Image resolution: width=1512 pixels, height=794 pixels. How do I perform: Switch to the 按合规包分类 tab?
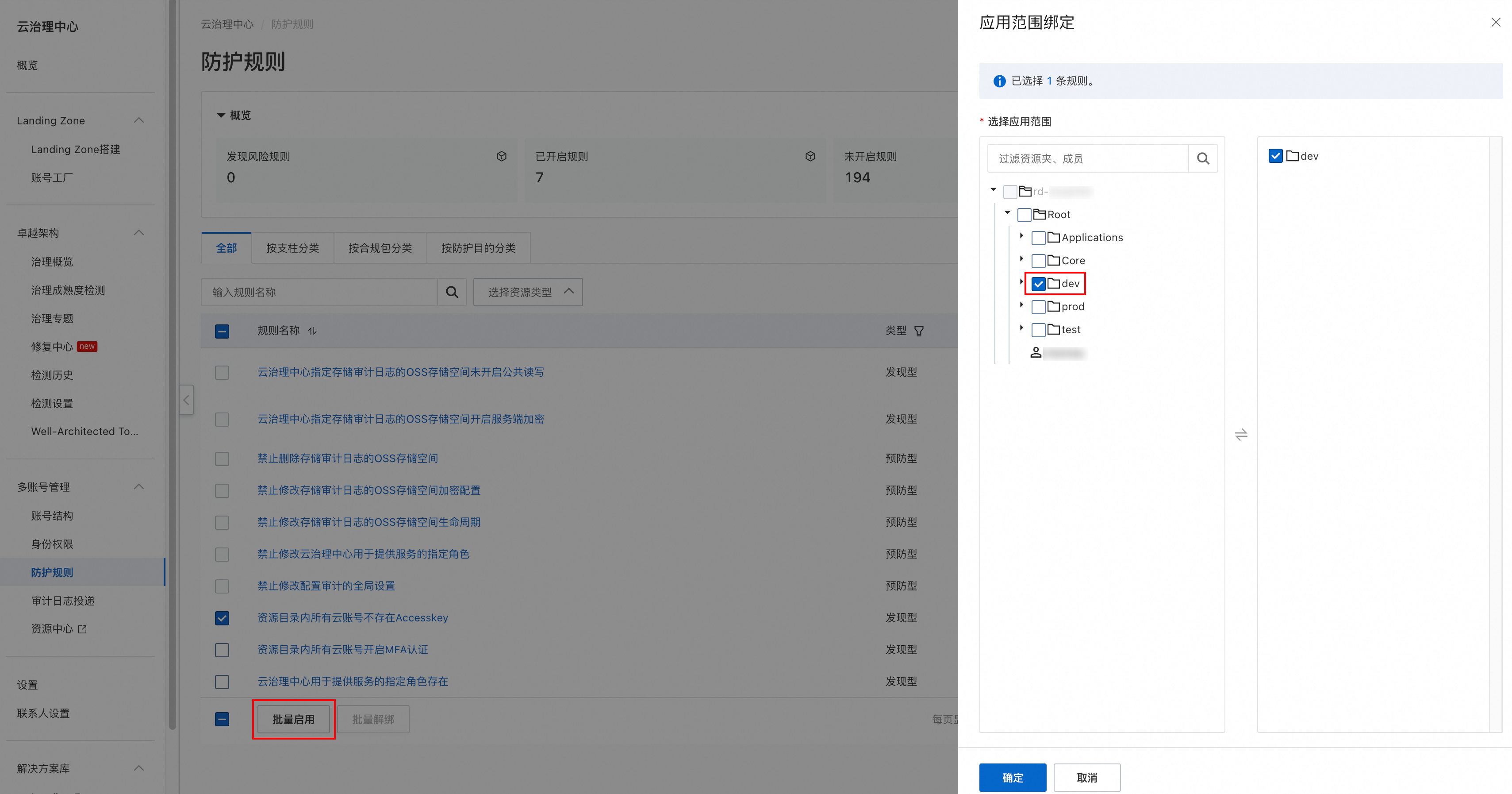380,248
